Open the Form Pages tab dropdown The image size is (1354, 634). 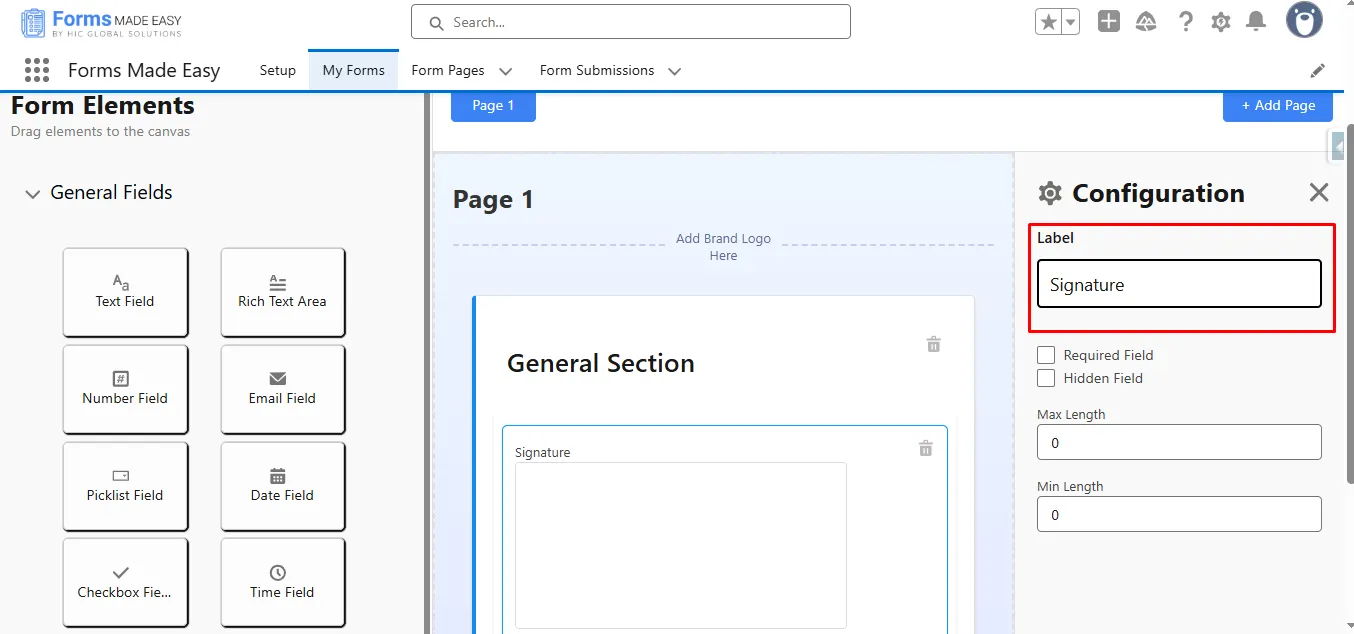tap(505, 71)
